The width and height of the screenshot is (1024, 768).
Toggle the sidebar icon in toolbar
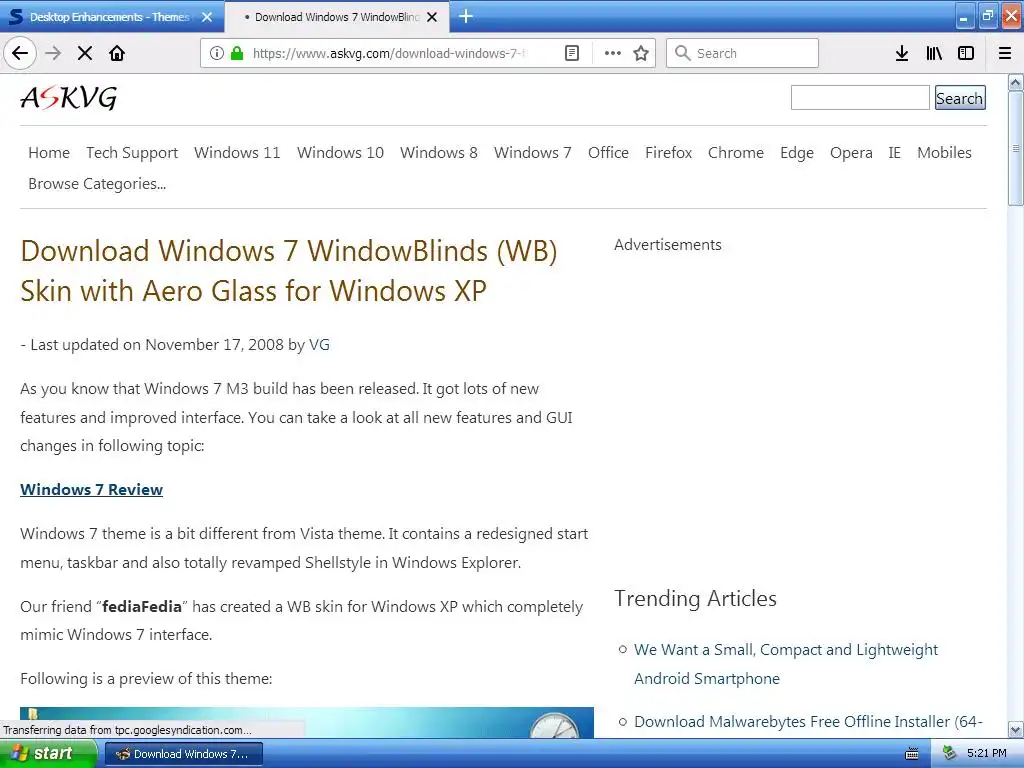[x=966, y=53]
